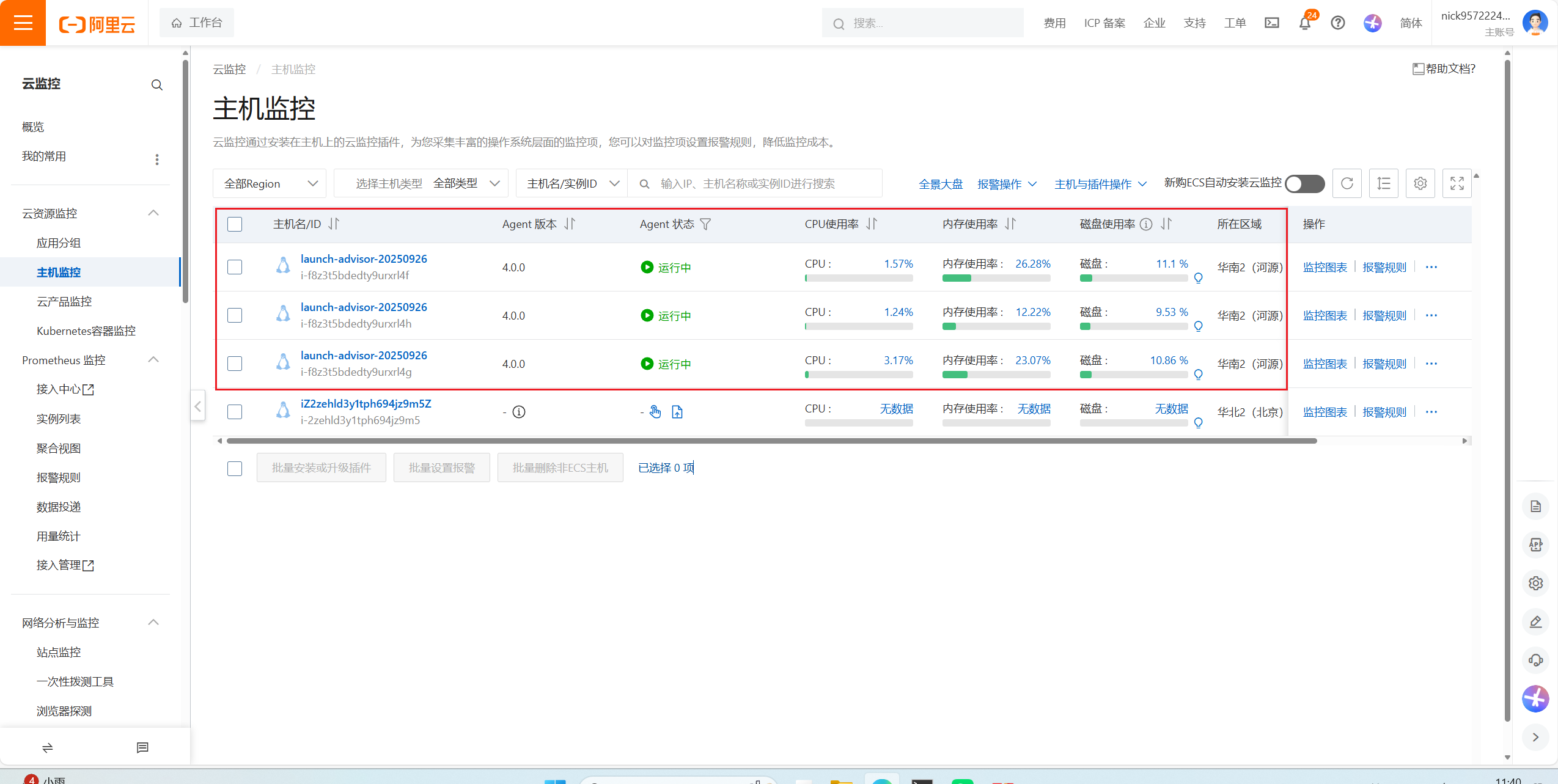This screenshot has width=1558, height=784.
Task: Click search icon beside 云监控 title
Action: [156, 85]
